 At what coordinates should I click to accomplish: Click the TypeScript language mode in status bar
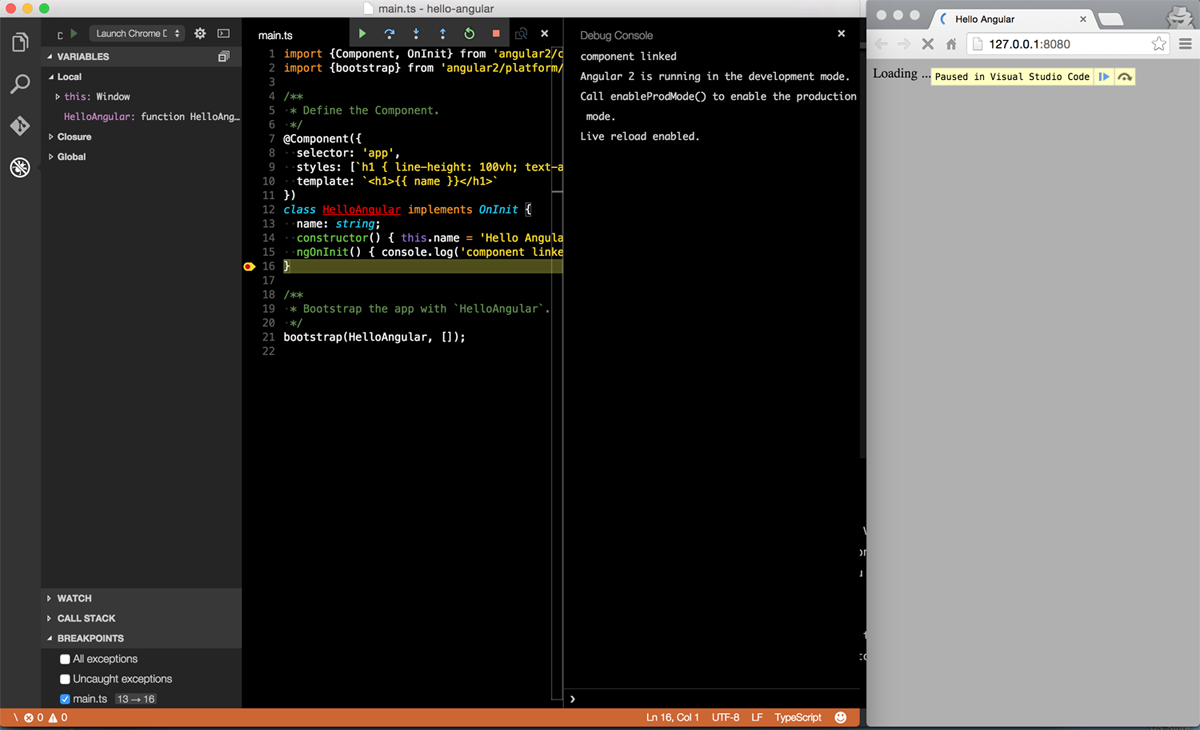tap(797, 717)
